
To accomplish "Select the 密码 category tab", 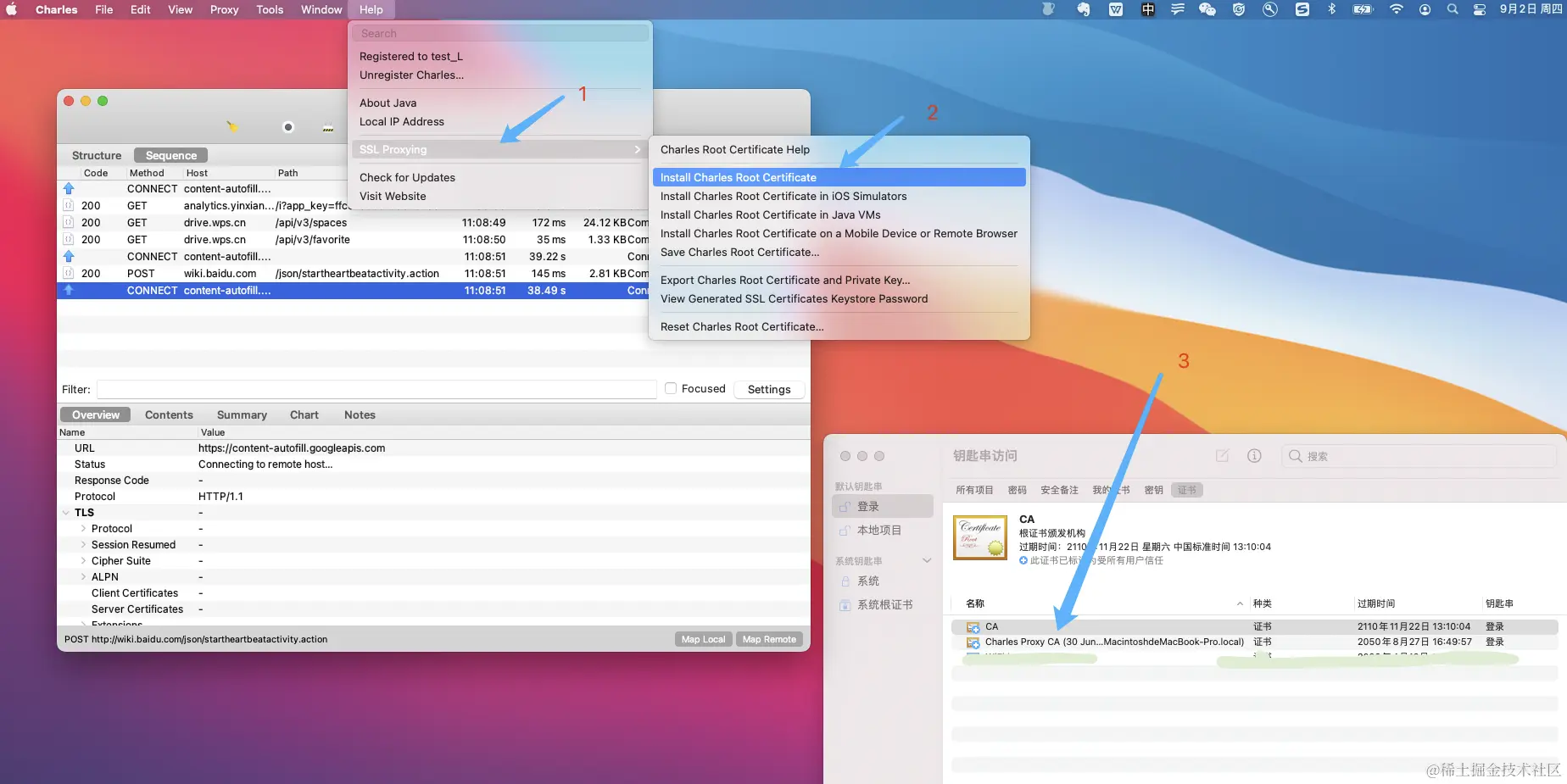I will click(1018, 490).
